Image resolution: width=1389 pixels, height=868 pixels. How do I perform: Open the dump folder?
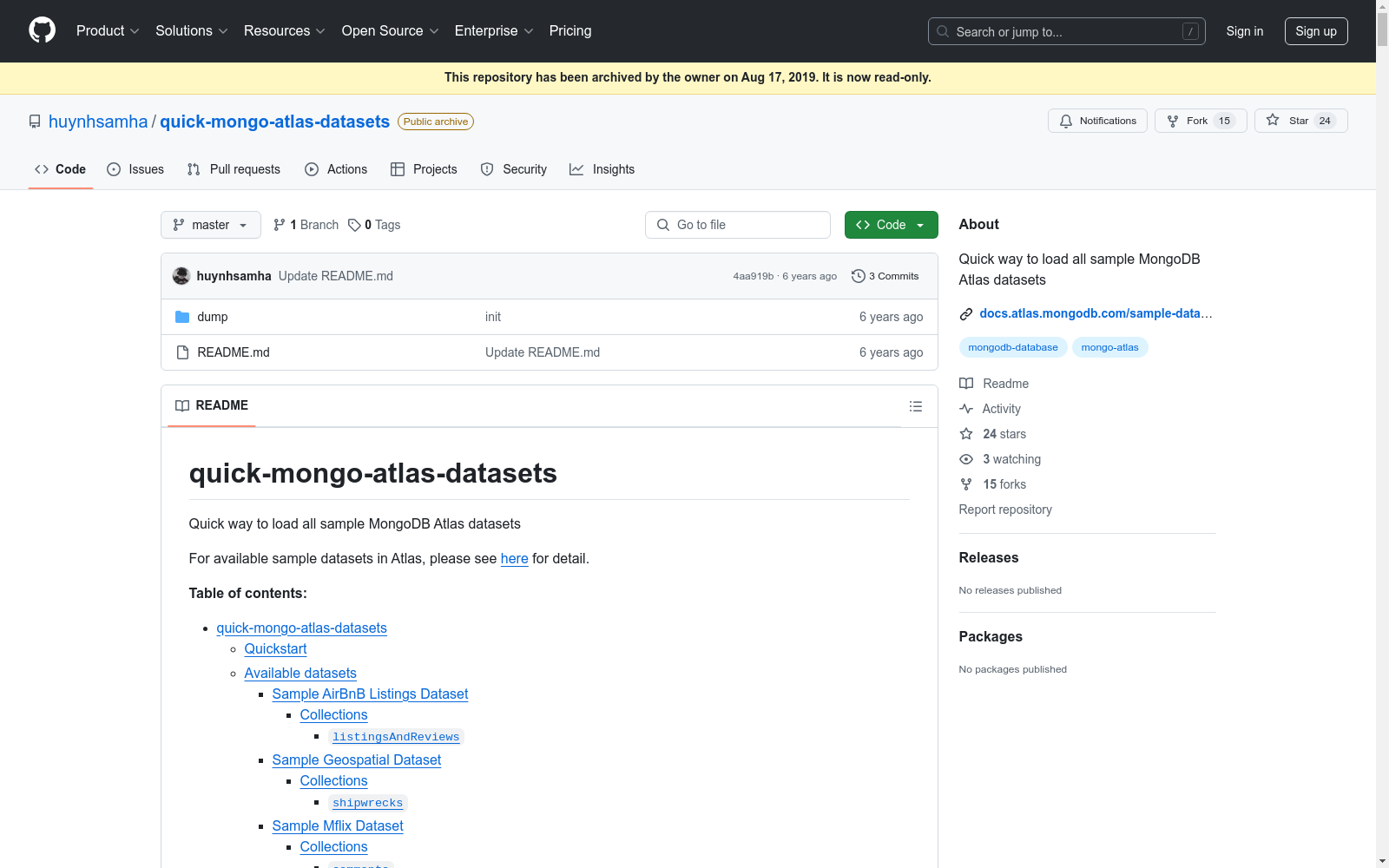213,317
